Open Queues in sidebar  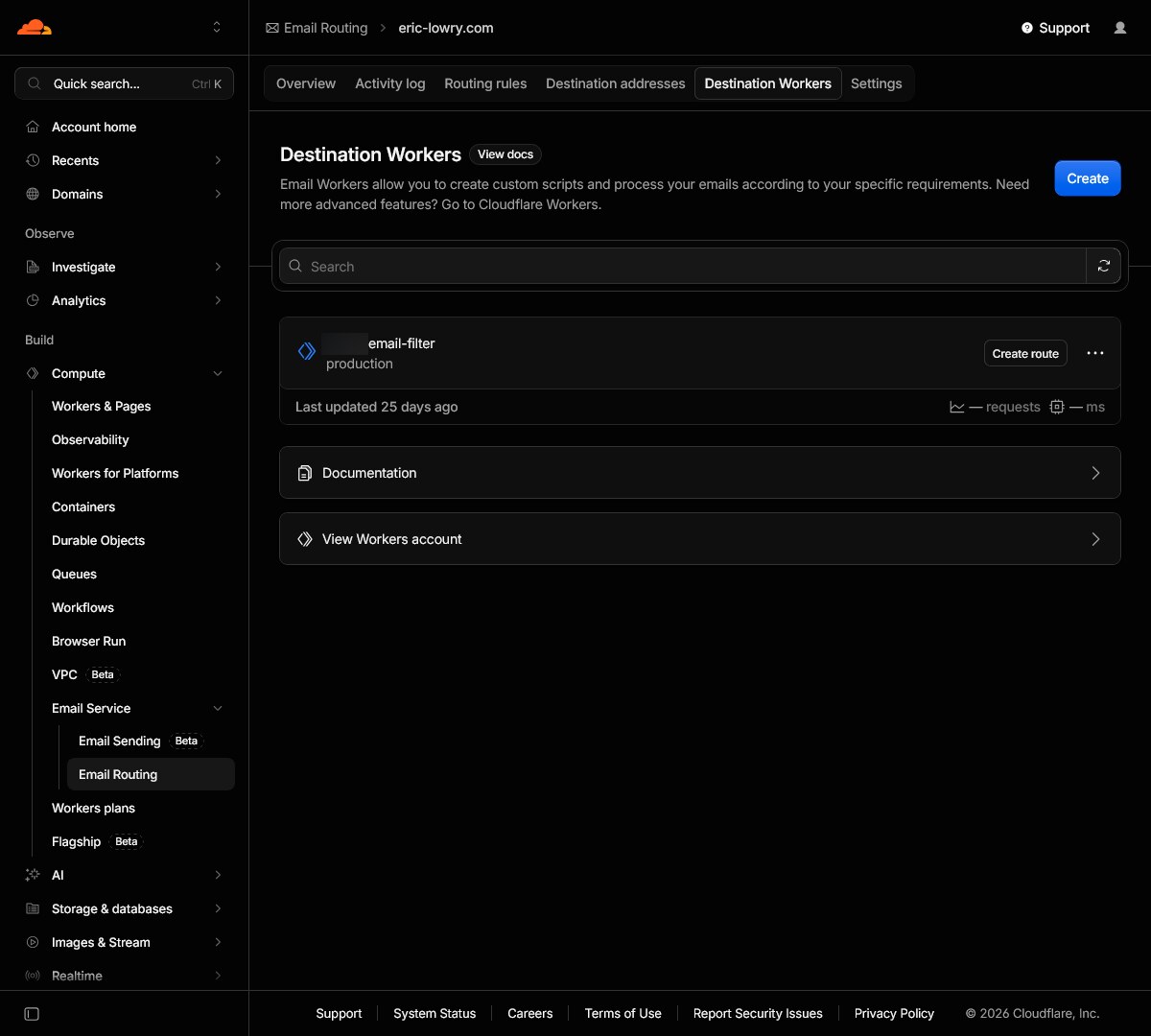74,574
